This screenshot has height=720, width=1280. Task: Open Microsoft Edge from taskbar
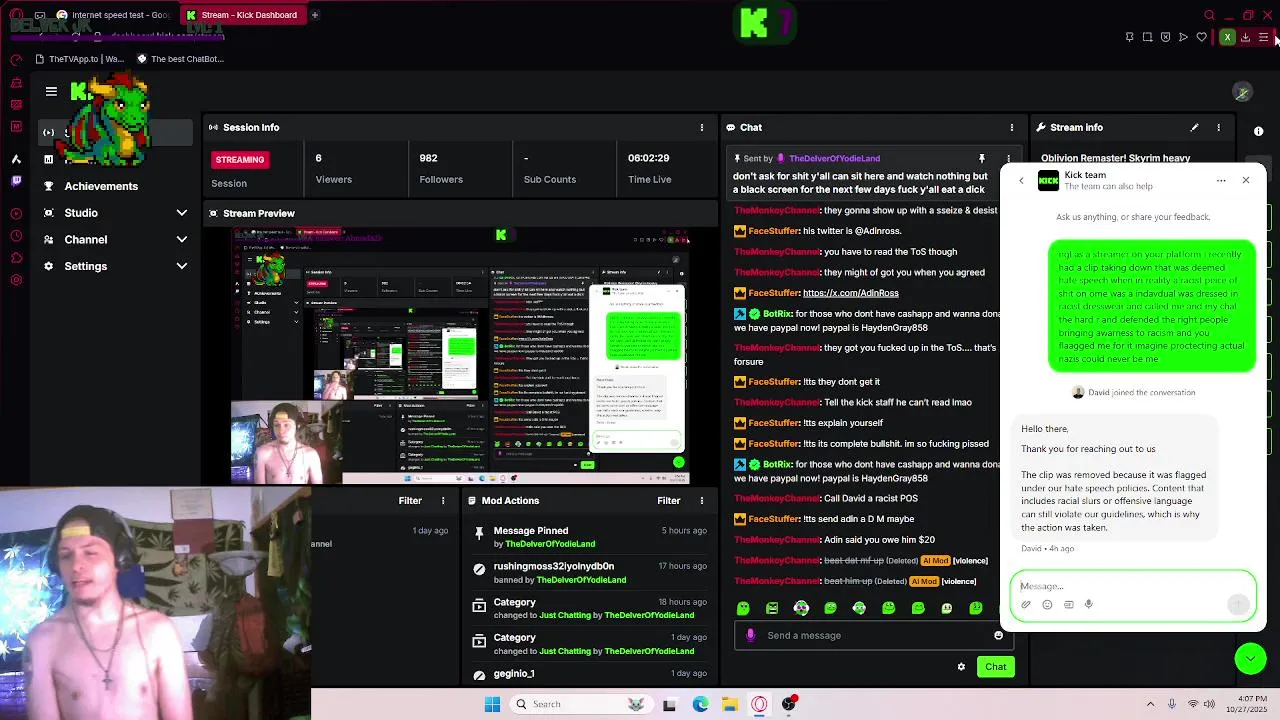click(700, 704)
